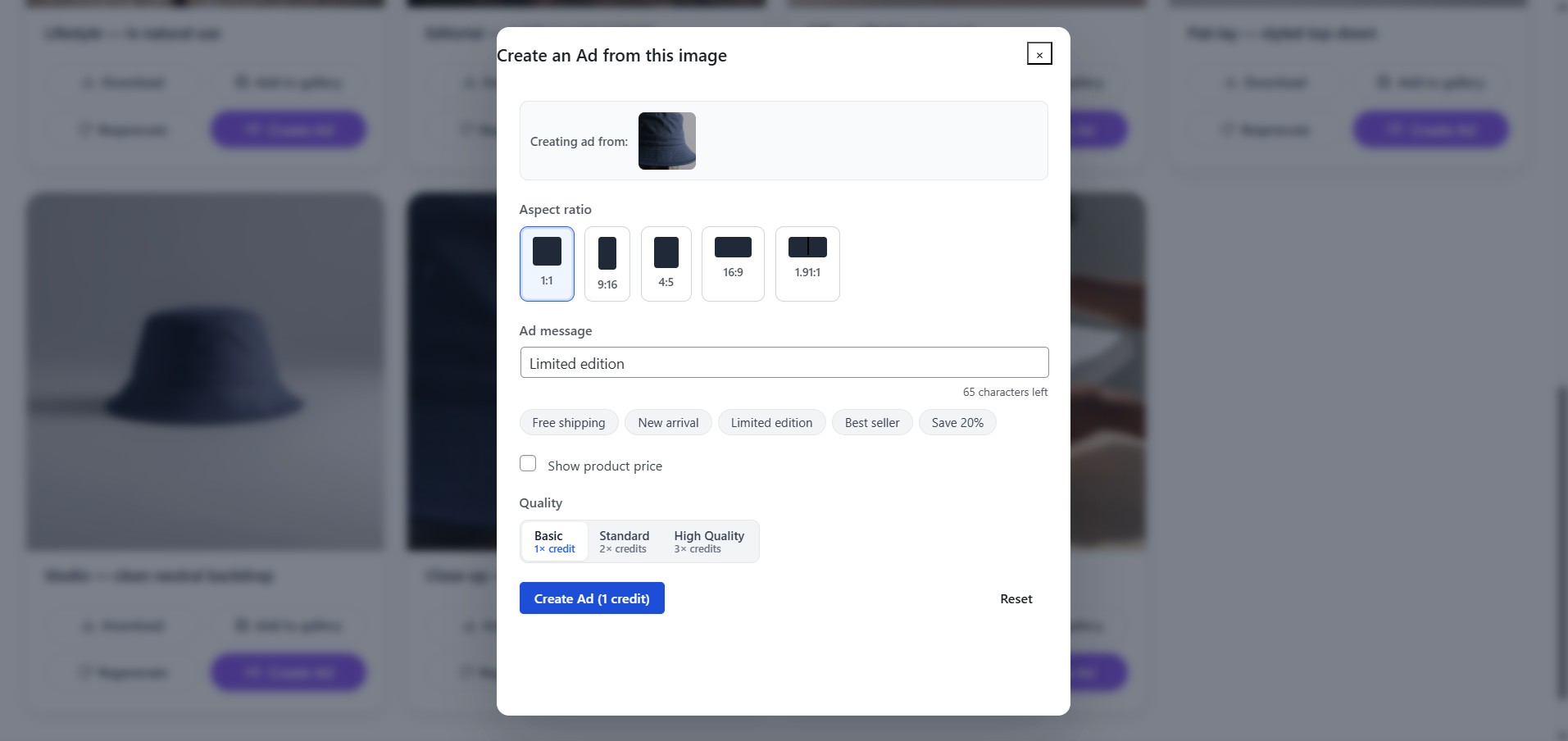The height and width of the screenshot is (741, 1568).
Task: Click the 'Aspect ratio' label
Action: pyautogui.click(x=555, y=210)
